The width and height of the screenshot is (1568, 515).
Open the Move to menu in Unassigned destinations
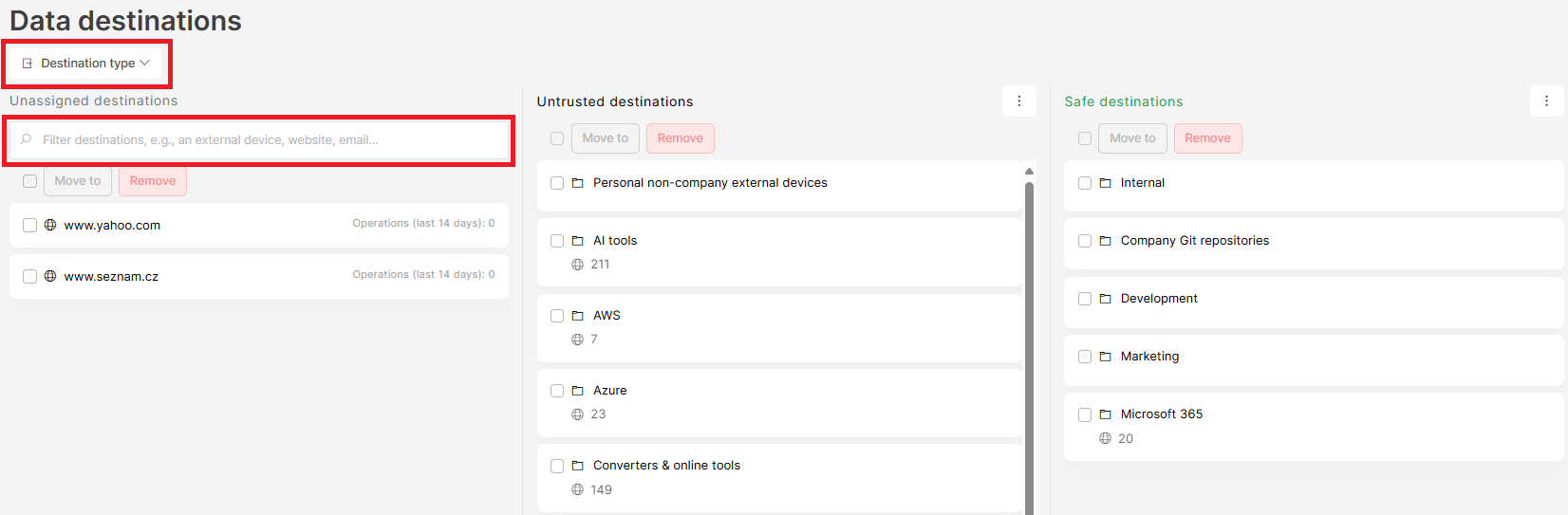[x=78, y=181]
